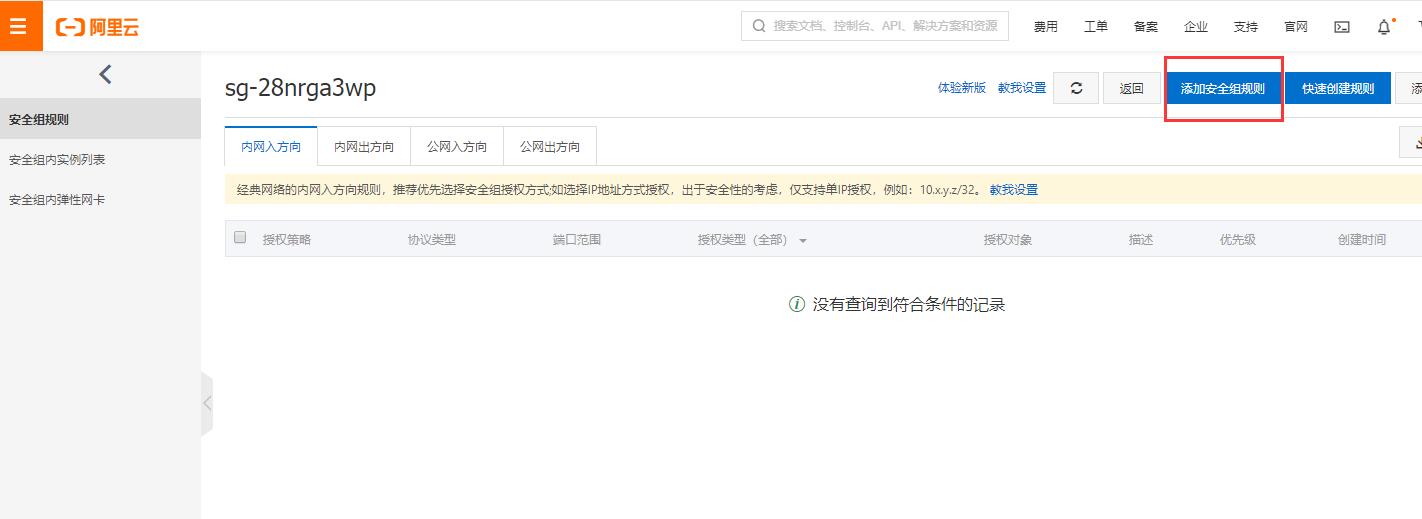Click the 没有查询到符合条件的记录 message

[x=909, y=305]
